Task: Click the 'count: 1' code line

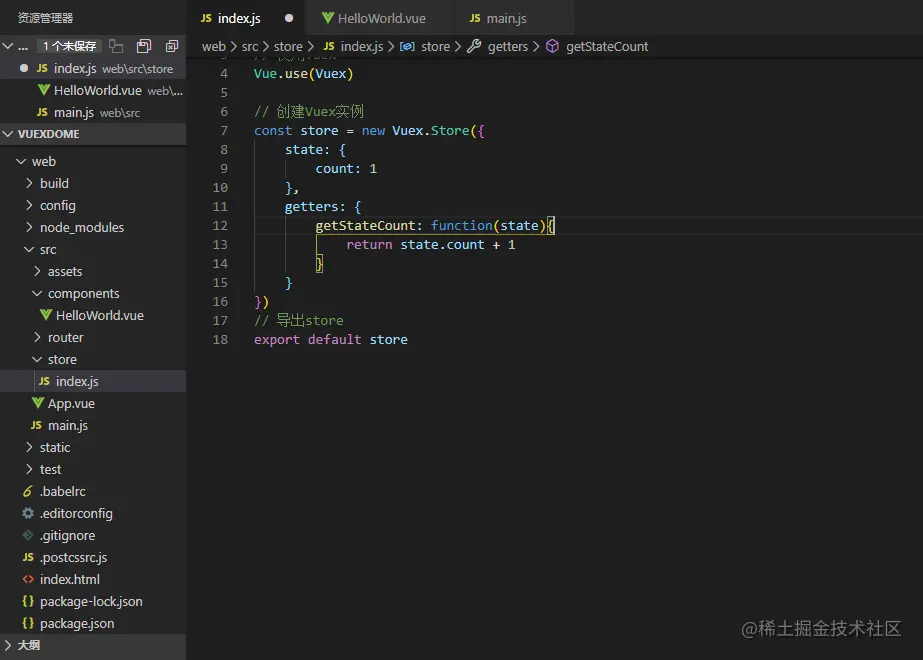Action: [x=346, y=168]
